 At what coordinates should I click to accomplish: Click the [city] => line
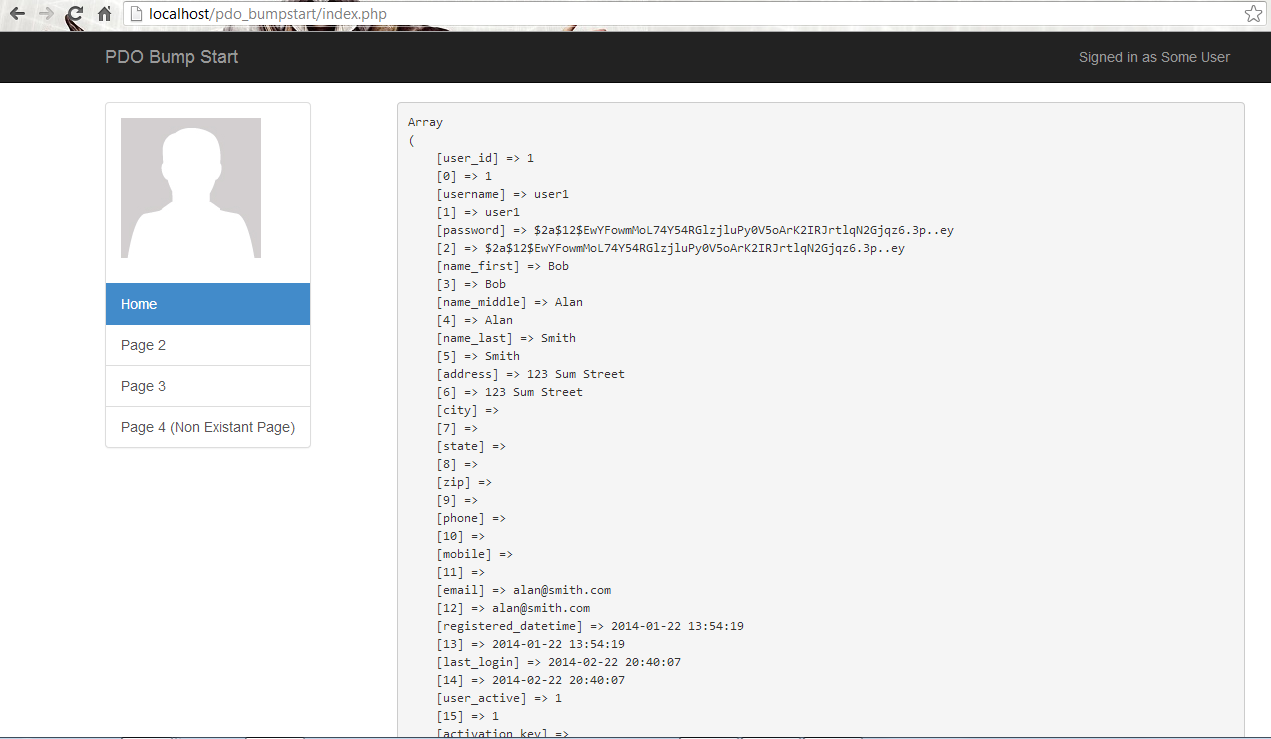tap(467, 410)
